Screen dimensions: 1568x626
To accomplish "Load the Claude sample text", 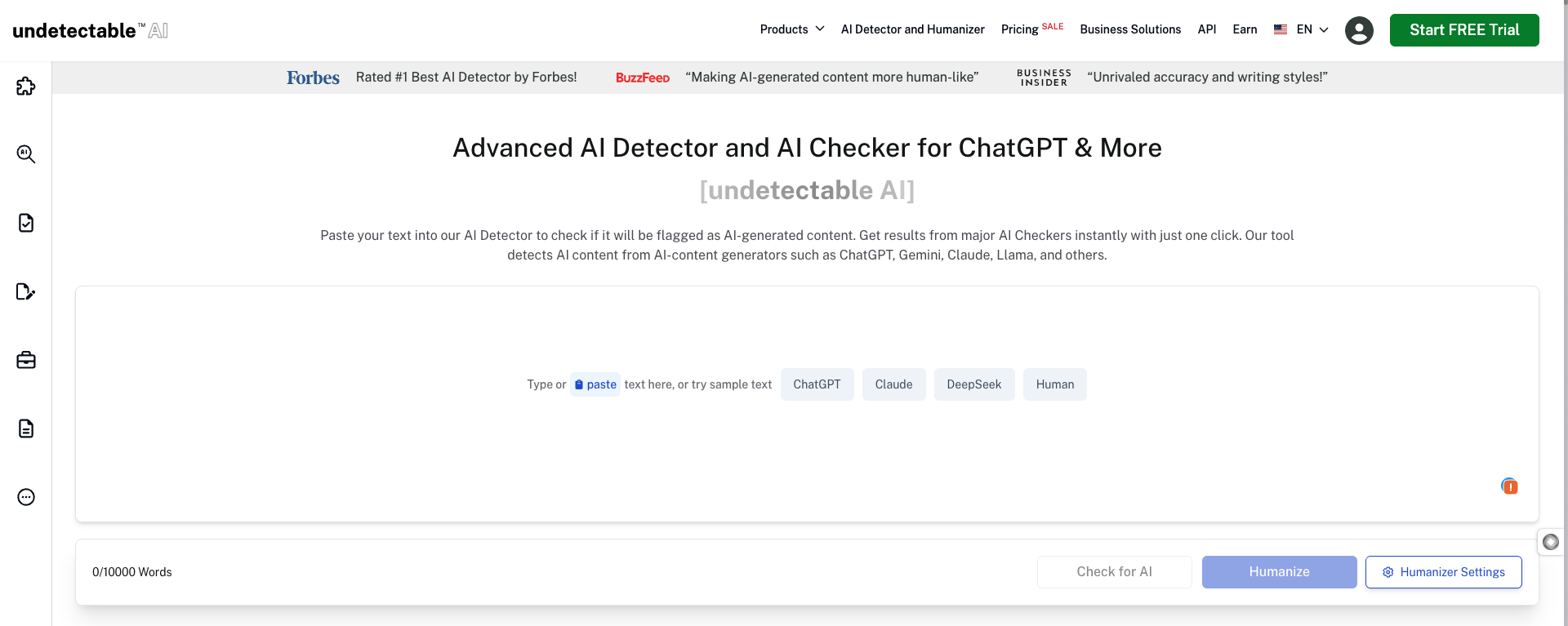I will [893, 384].
